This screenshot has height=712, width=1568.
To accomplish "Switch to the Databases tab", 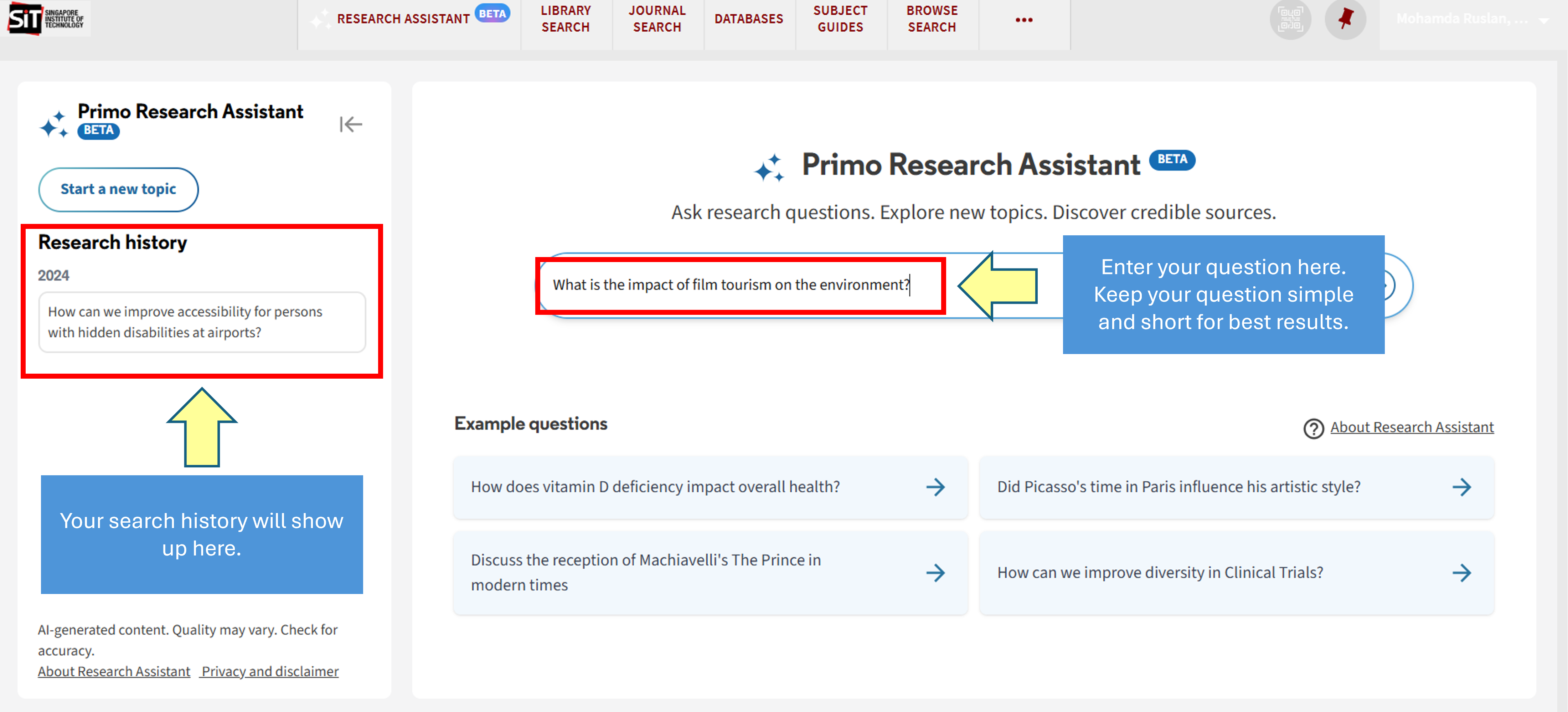I will [749, 18].
